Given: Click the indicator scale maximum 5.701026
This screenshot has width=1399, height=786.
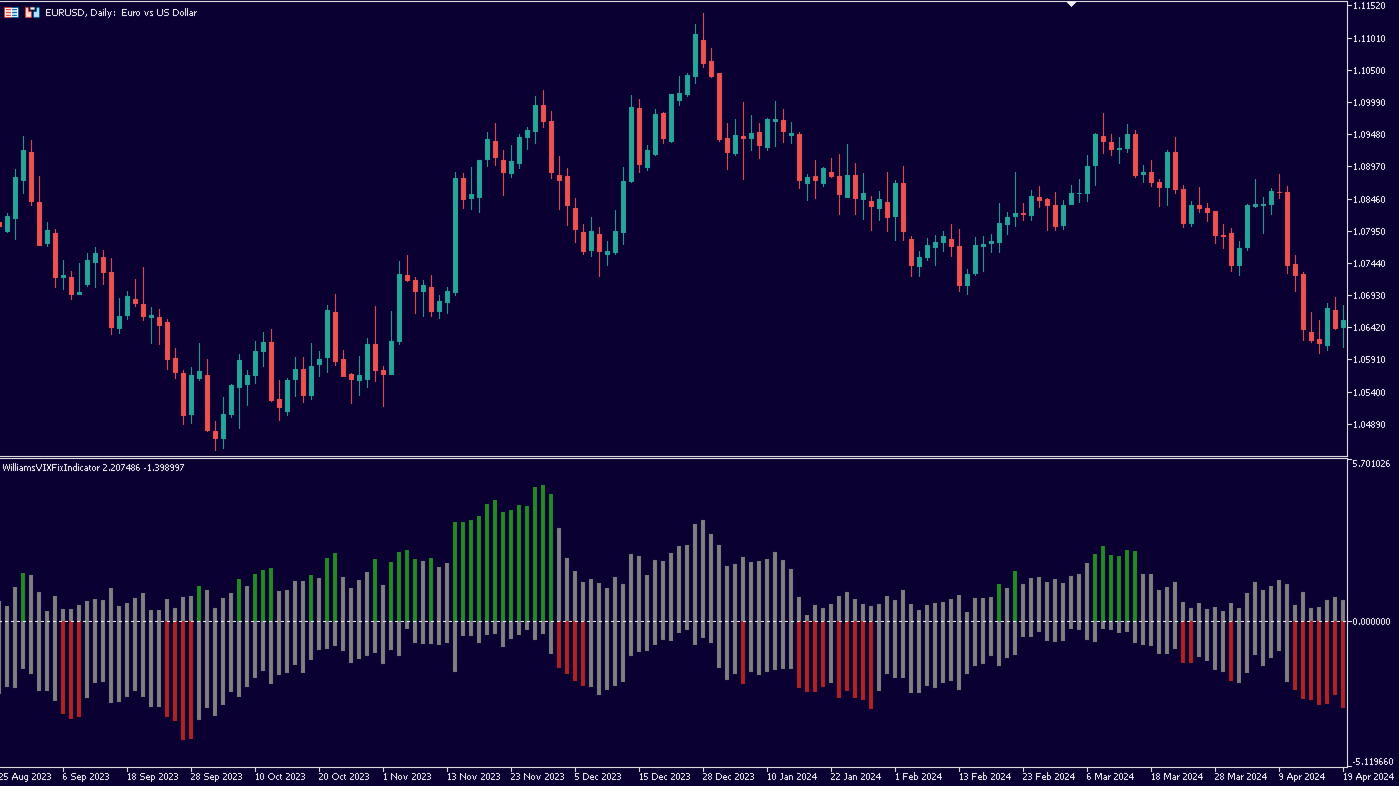Looking at the screenshot, I should 1370,464.
